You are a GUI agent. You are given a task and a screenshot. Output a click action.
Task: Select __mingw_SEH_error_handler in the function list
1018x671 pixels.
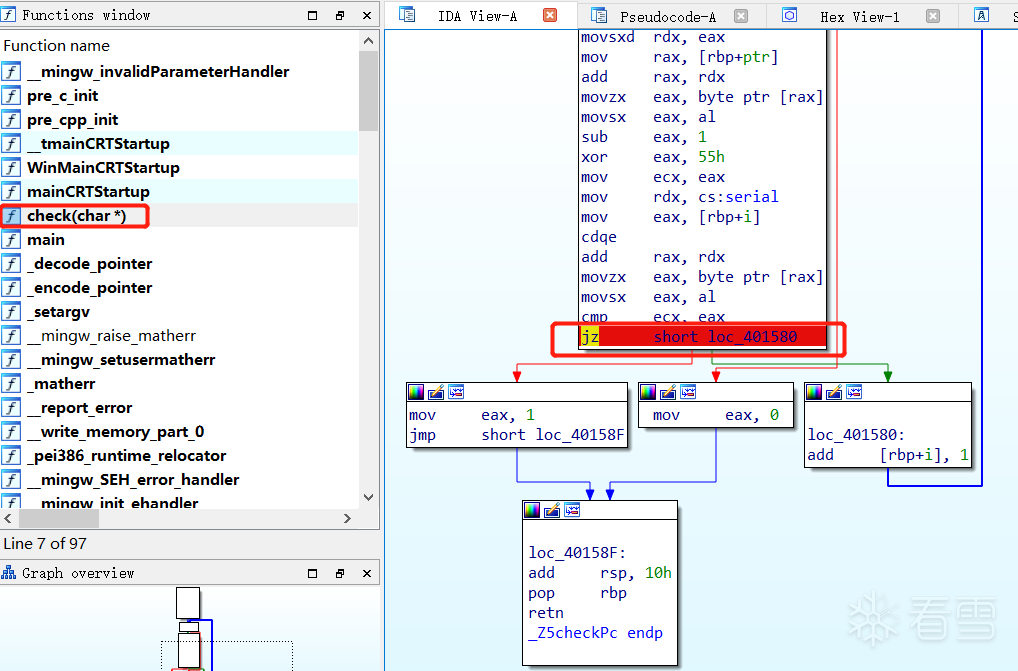point(179,480)
